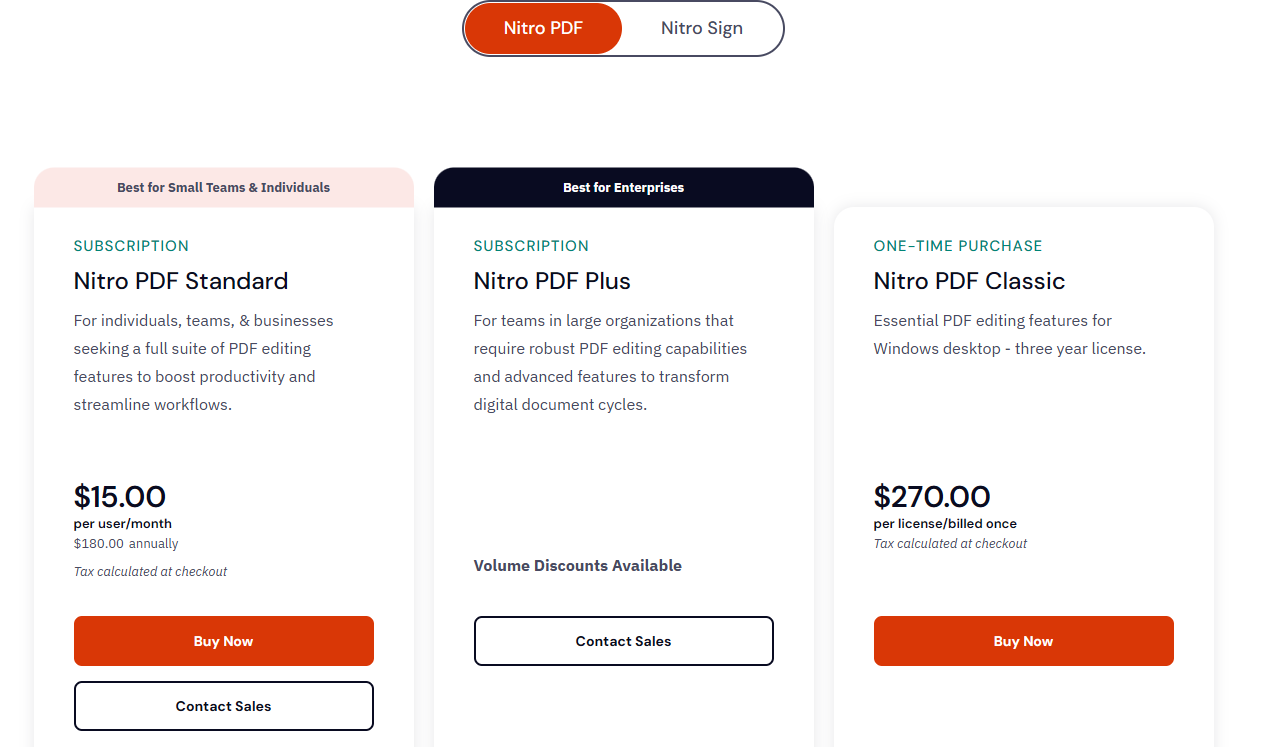Click the $270.00 price text
1272x747 pixels.
click(932, 497)
